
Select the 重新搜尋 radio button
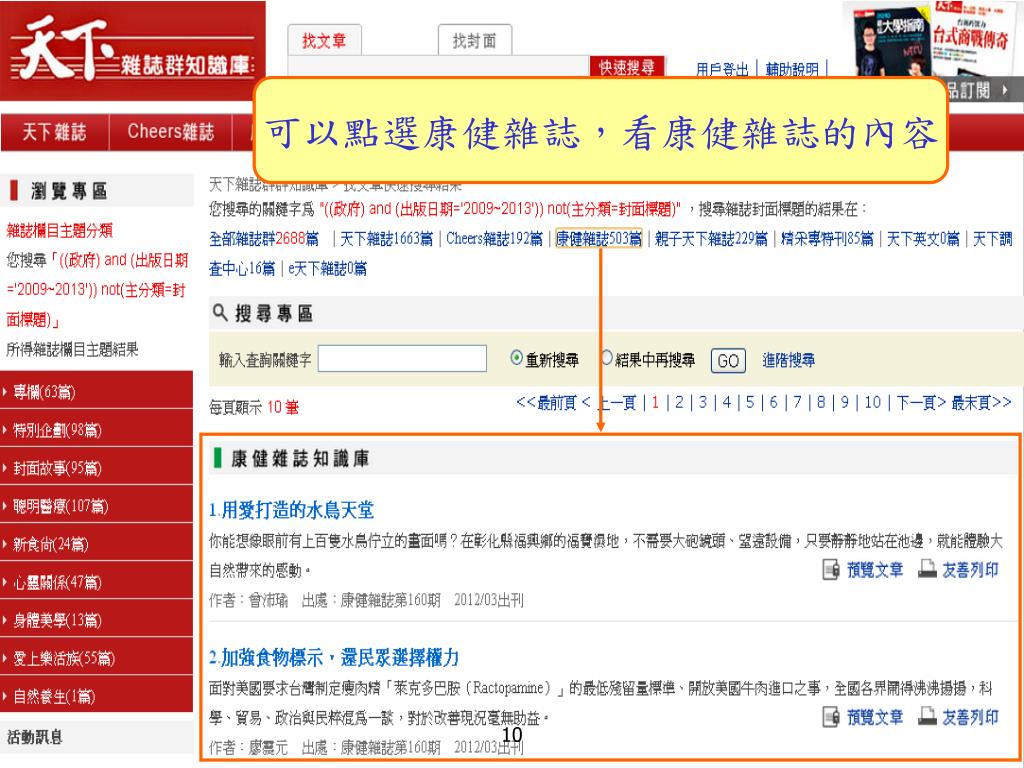[516, 358]
